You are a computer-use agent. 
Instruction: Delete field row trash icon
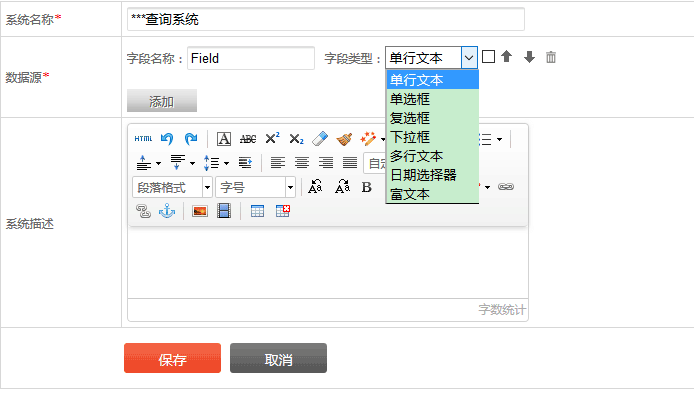pos(551,57)
